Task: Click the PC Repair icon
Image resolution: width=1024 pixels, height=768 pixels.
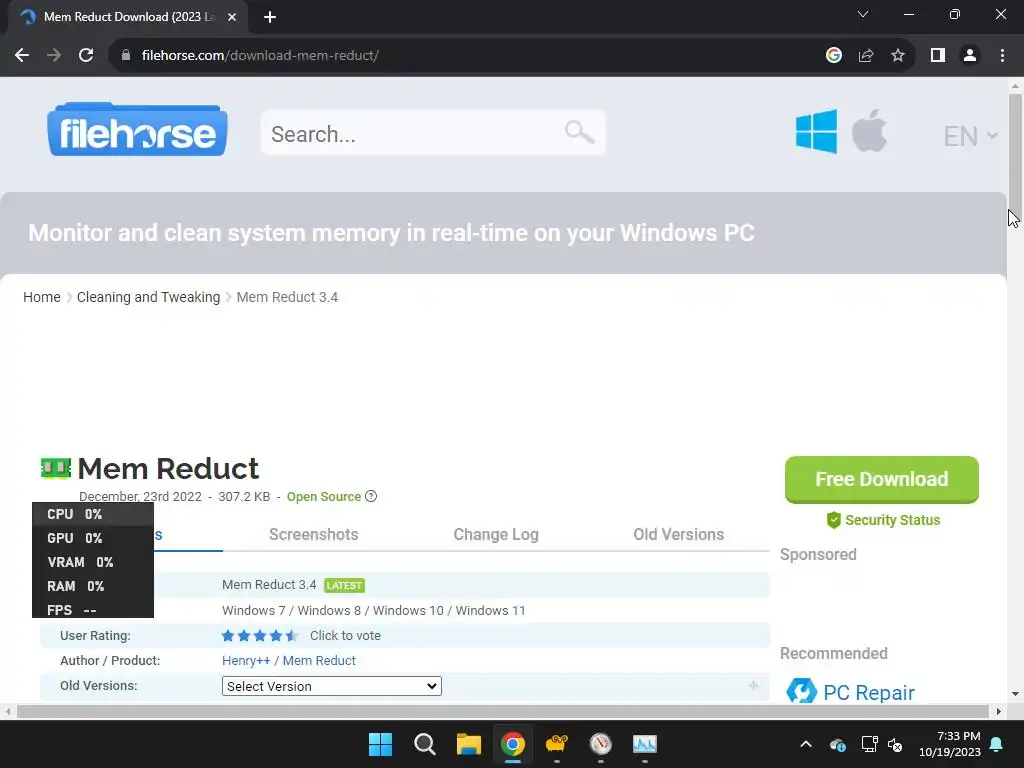Action: pyautogui.click(x=801, y=691)
